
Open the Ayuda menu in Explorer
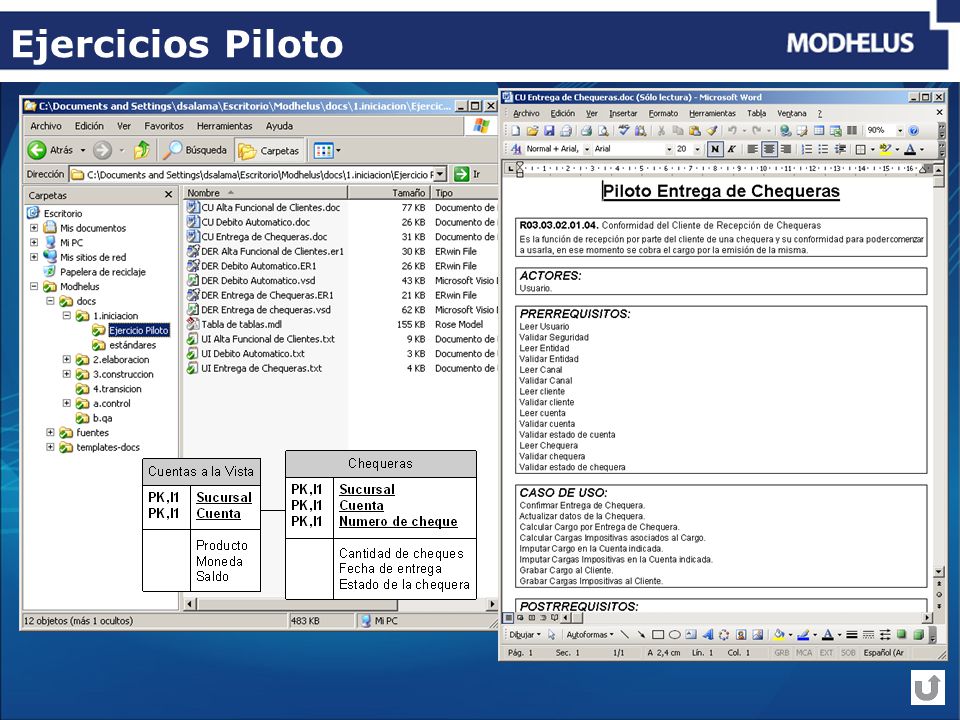click(x=279, y=126)
